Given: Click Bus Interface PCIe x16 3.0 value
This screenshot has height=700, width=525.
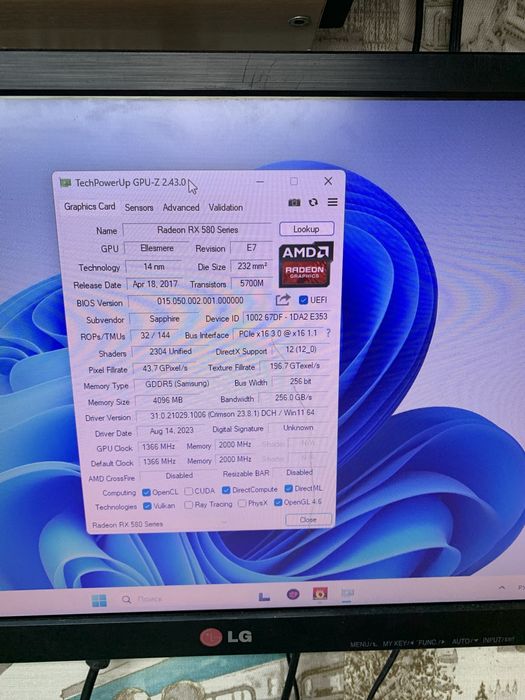Looking at the screenshot, I should tap(278, 333).
